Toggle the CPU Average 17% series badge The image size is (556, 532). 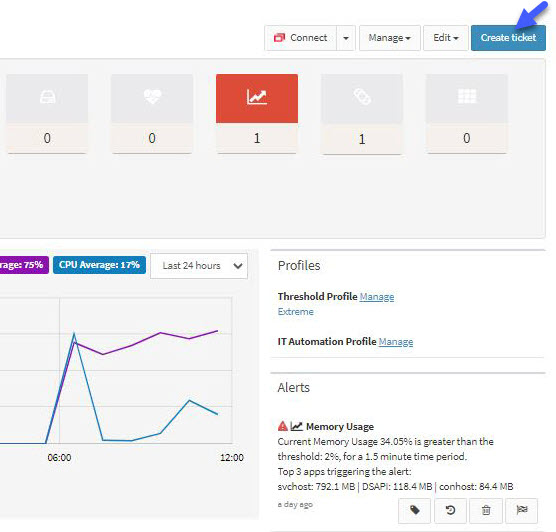[99, 265]
